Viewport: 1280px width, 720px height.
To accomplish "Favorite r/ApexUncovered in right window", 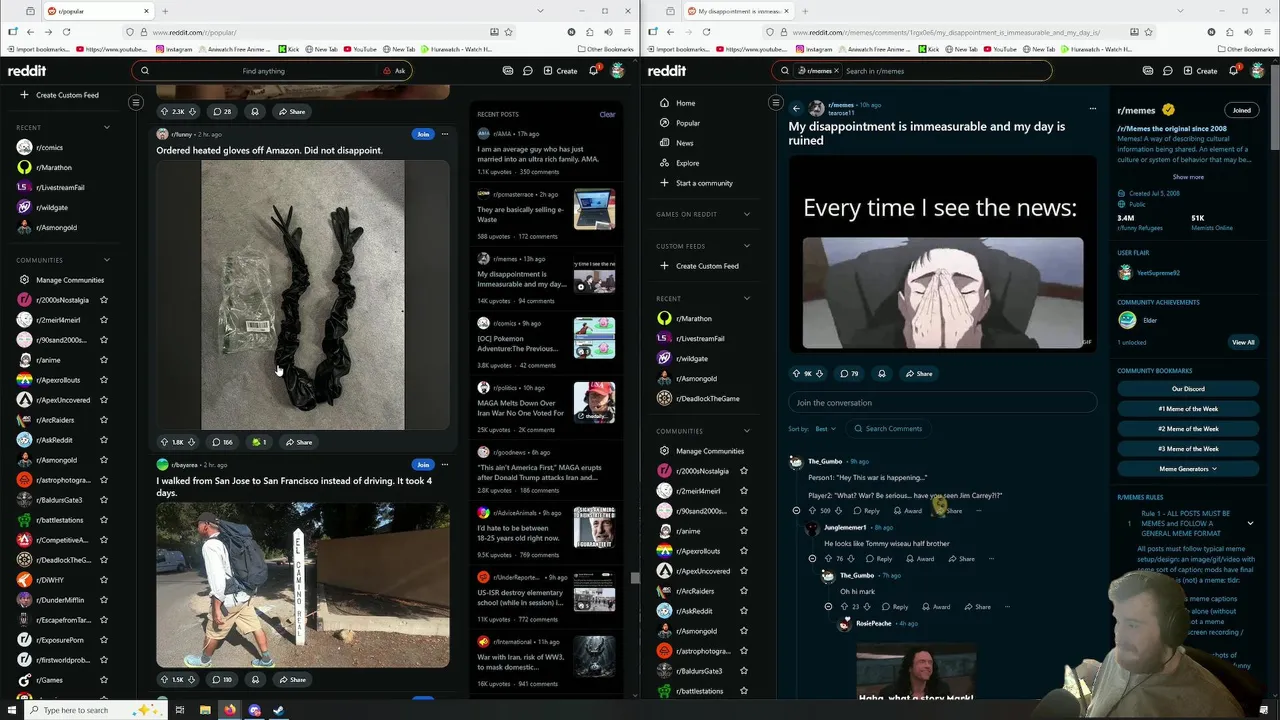I will [x=744, y=571].
